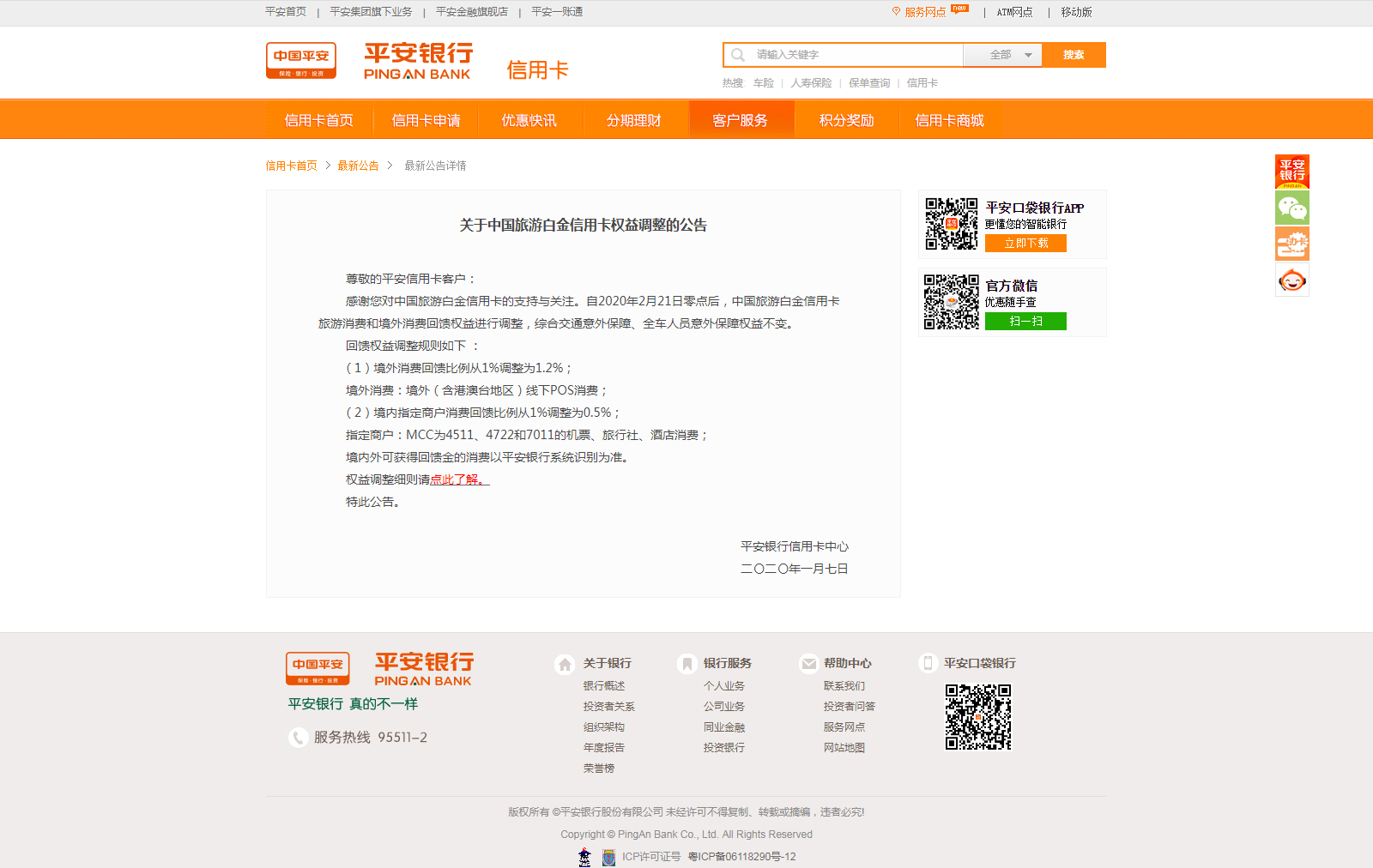
Task: Click footer link 网站地图
Action: tap(844, 748)
